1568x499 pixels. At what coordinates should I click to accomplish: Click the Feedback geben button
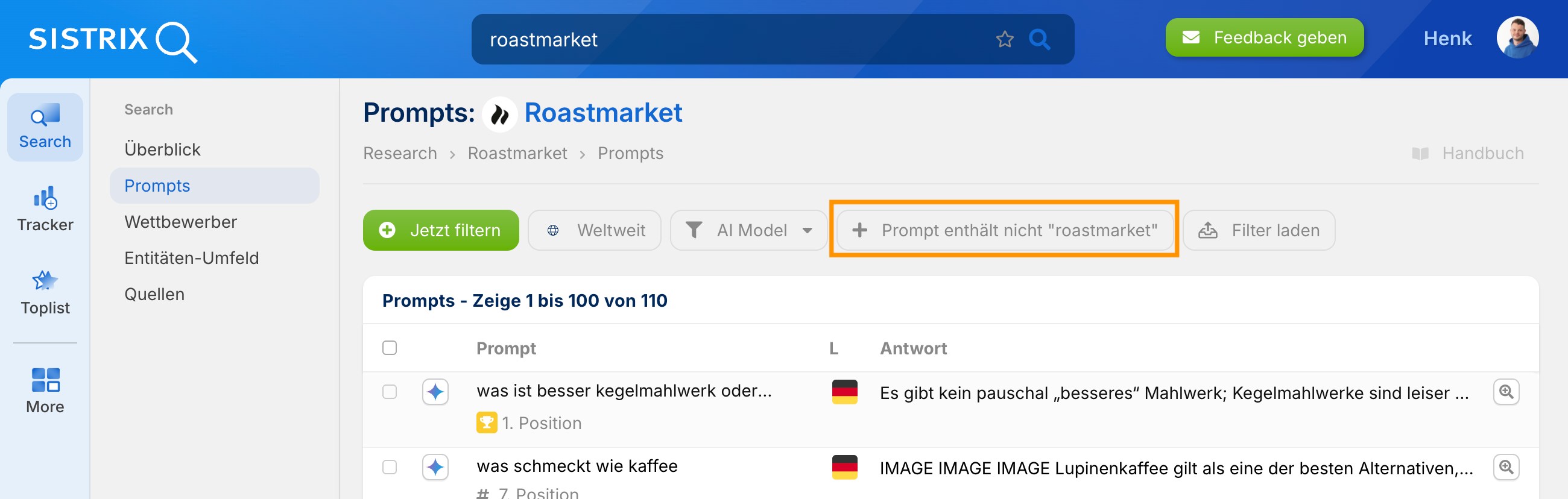pyautogui.click(x=1264, y=38)
